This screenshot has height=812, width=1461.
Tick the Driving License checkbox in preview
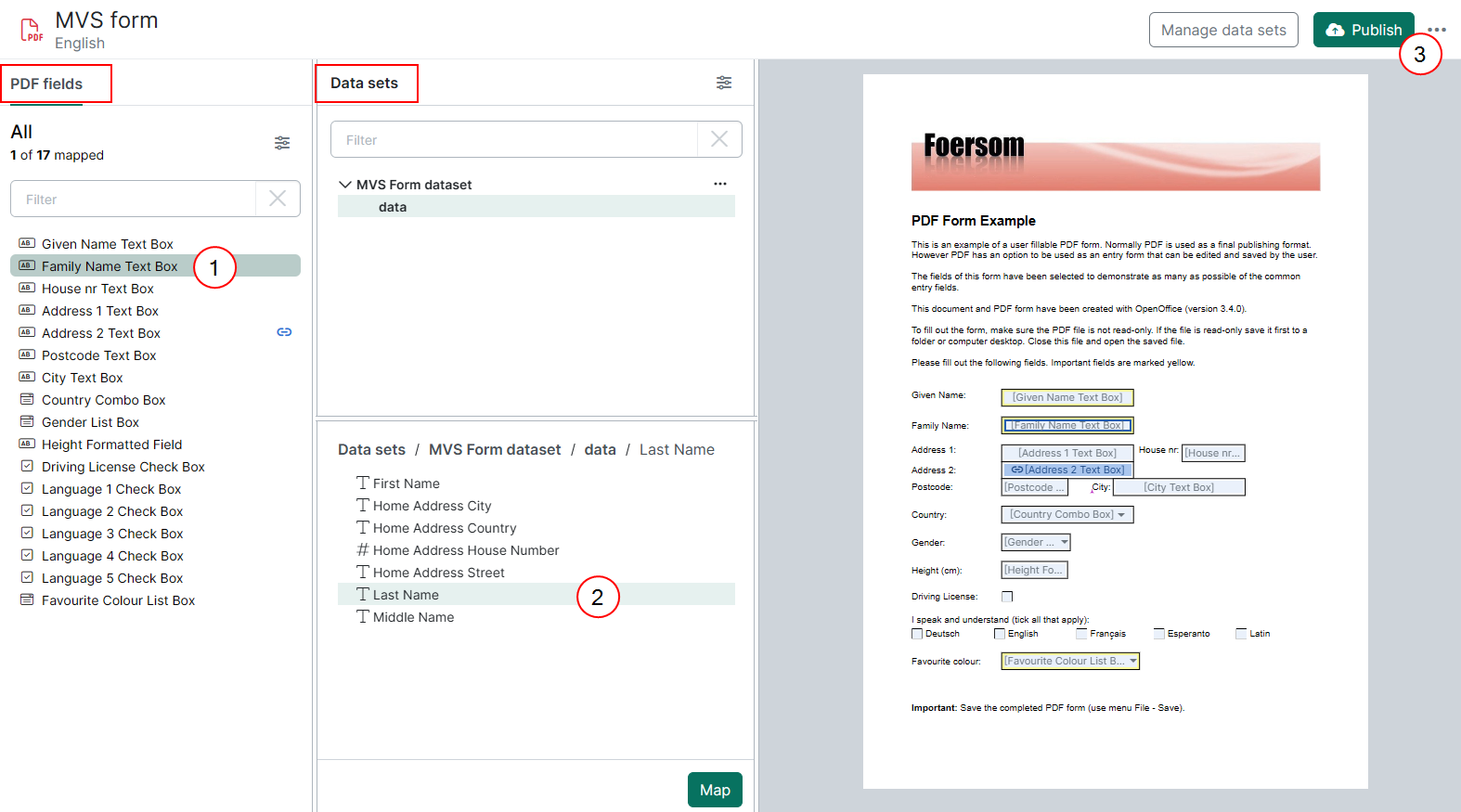pyautogui.click(x=1007, y=597)
